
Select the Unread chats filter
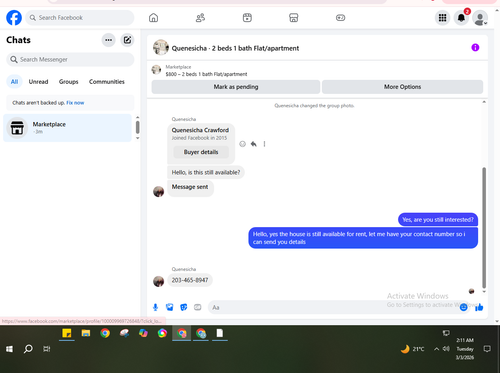(x=38, y=82)
